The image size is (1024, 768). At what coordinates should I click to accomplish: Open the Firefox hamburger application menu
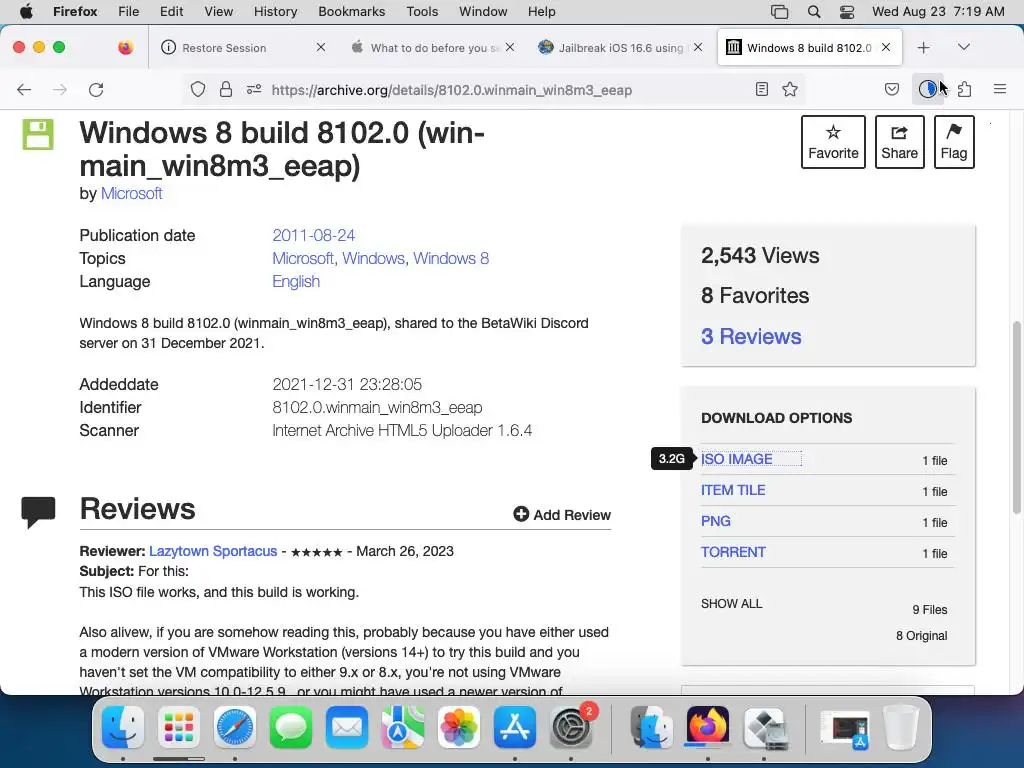1000,89
